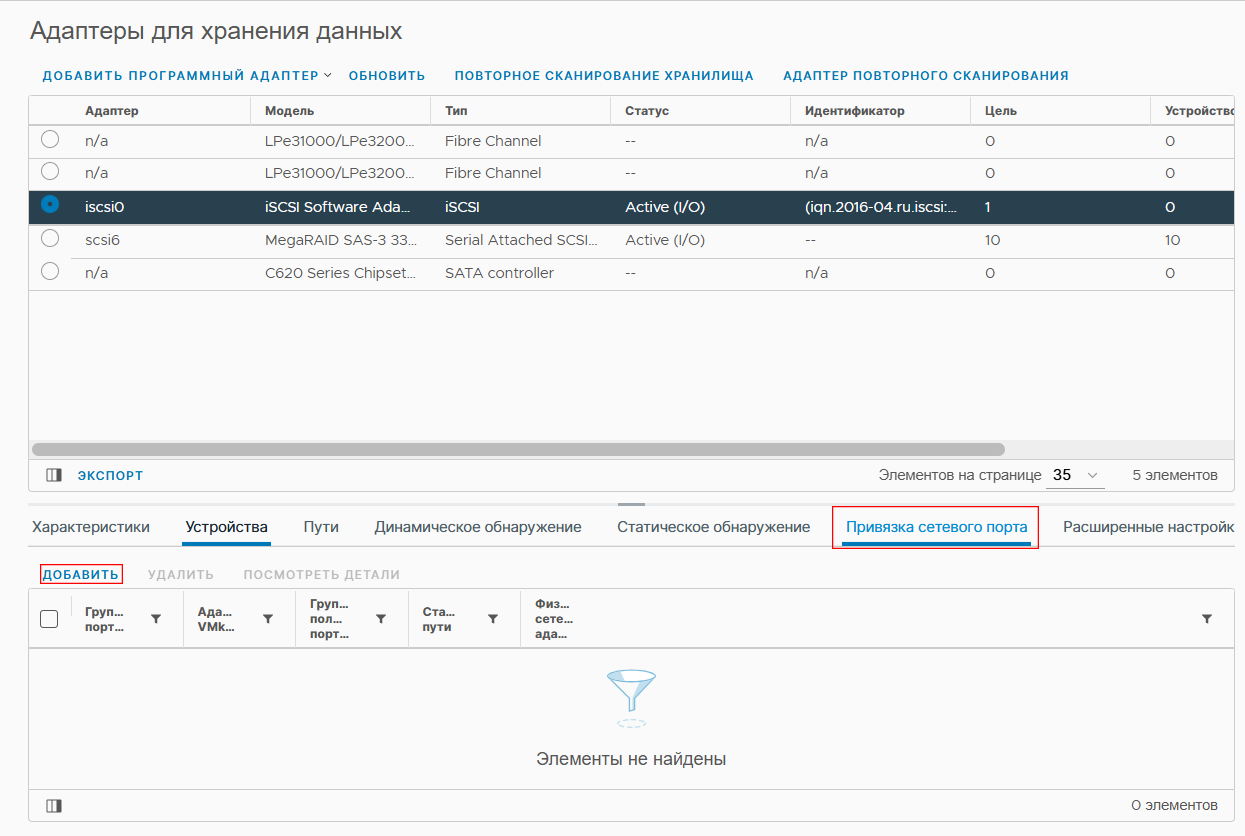Switch to the Динамическое обнаружение tab
Image resolution: width=1245 pixels, height=836 pixels.
[478, 527]
